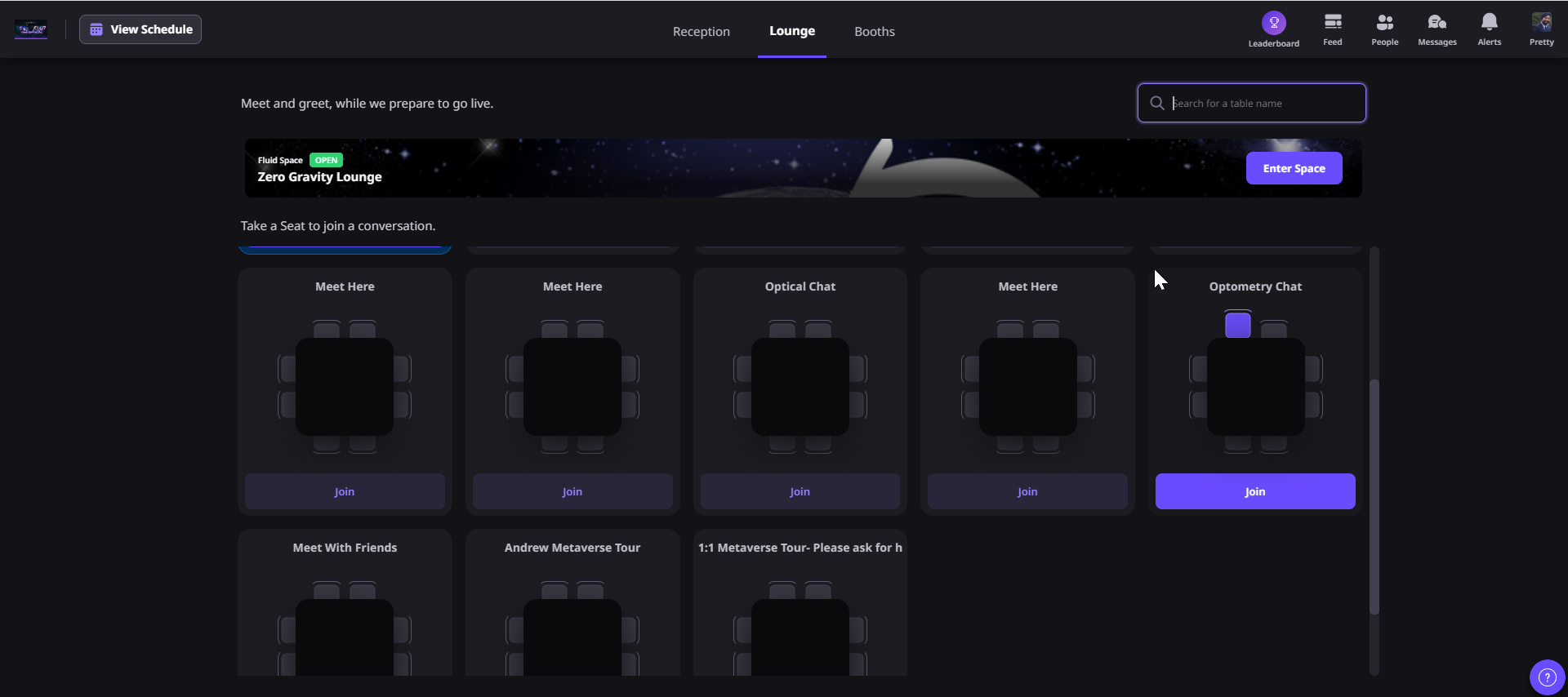This screenshot has width=1568, height=697.
Task: Click the event logo in top-left corner
Action: (x=31, y=29)
